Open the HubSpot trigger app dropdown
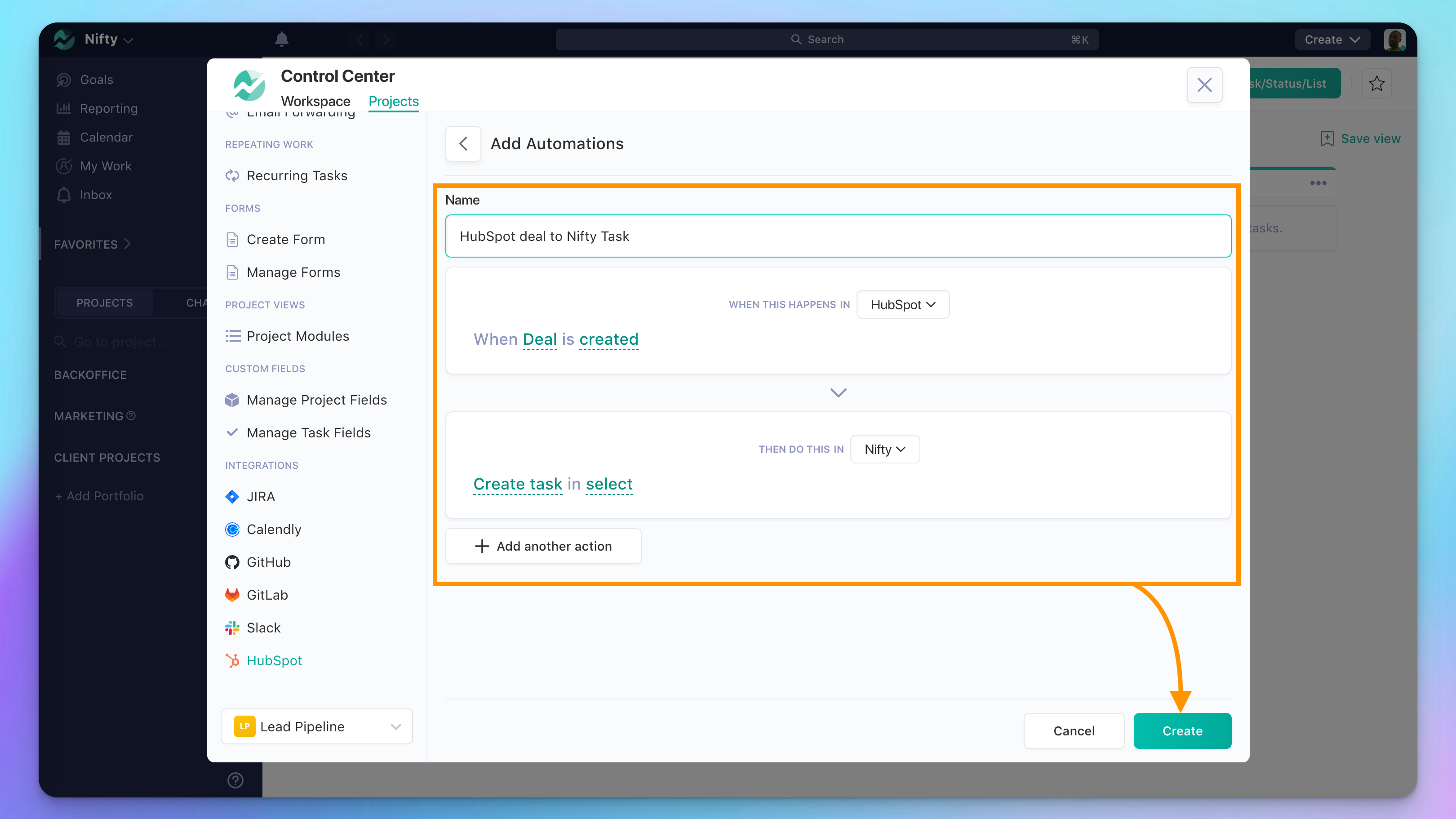The height and width of the screenshot is (819, 1456). pos(903,305)
